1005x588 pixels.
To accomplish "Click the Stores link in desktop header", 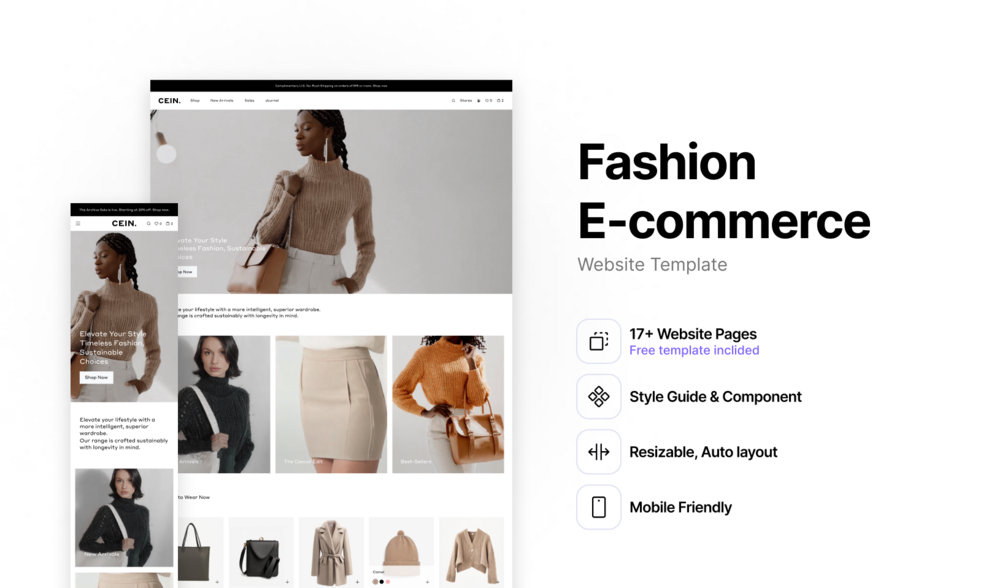I will [x=466, y=101].
